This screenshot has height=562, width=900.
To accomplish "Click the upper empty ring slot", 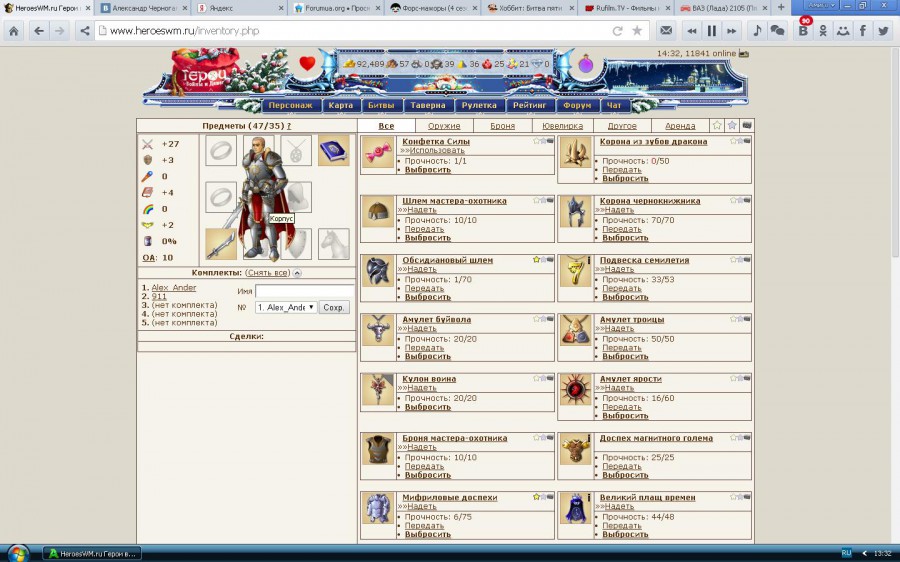I will click(221, 150).
